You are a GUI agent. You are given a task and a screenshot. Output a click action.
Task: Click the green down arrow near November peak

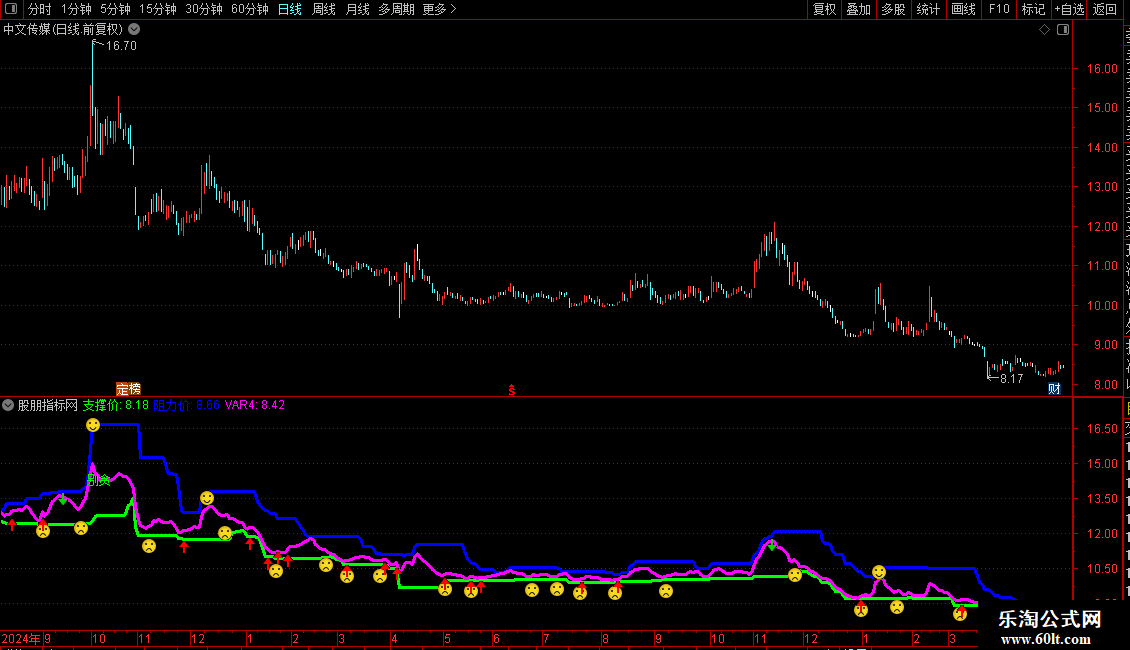tap(772, 546)
